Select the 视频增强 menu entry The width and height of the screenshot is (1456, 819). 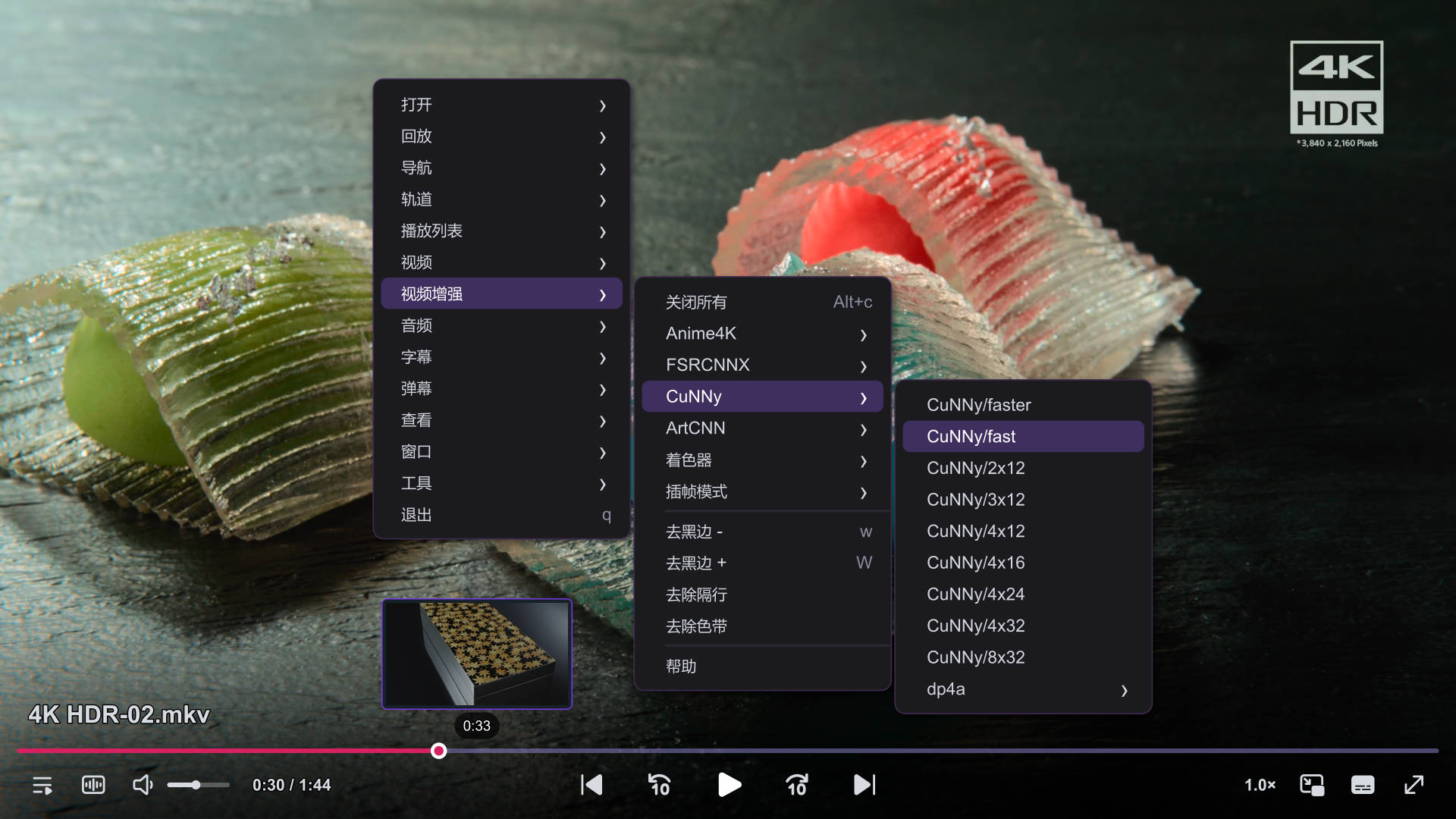click(x=501, y=293)
